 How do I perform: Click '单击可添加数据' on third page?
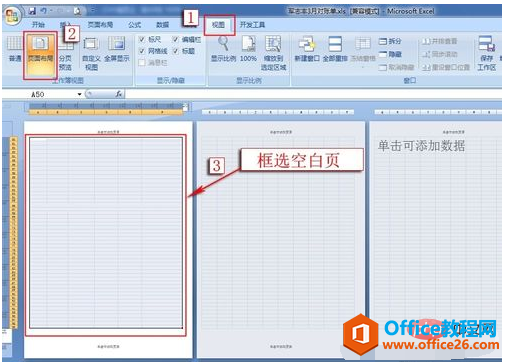(x=421, y=146)
